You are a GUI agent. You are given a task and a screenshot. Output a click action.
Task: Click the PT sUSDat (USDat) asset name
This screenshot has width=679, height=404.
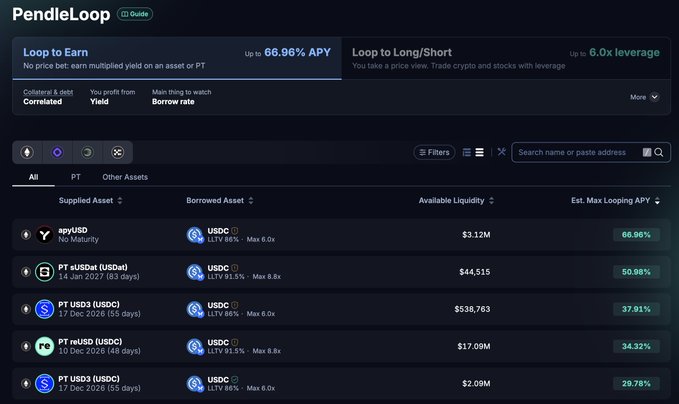point(93,268)
